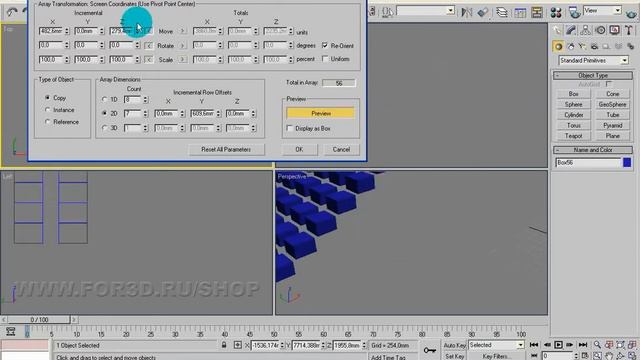Click the Scale totals right arrow
The width and height of the screenshot is (640, 360).
pos(182,60)
